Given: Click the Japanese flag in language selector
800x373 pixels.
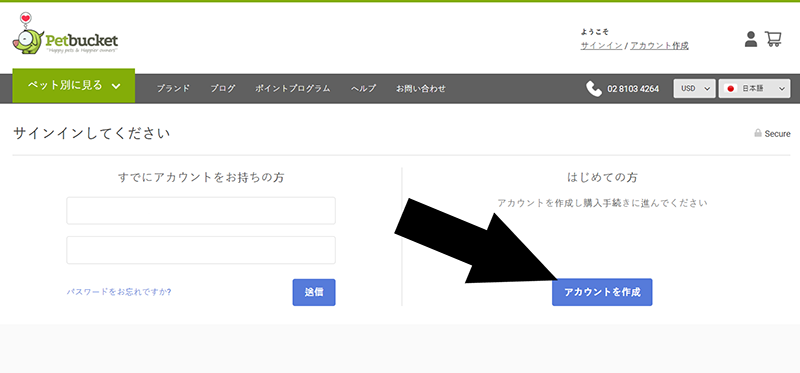Looking at the screenshot, I should coord(731,89).
